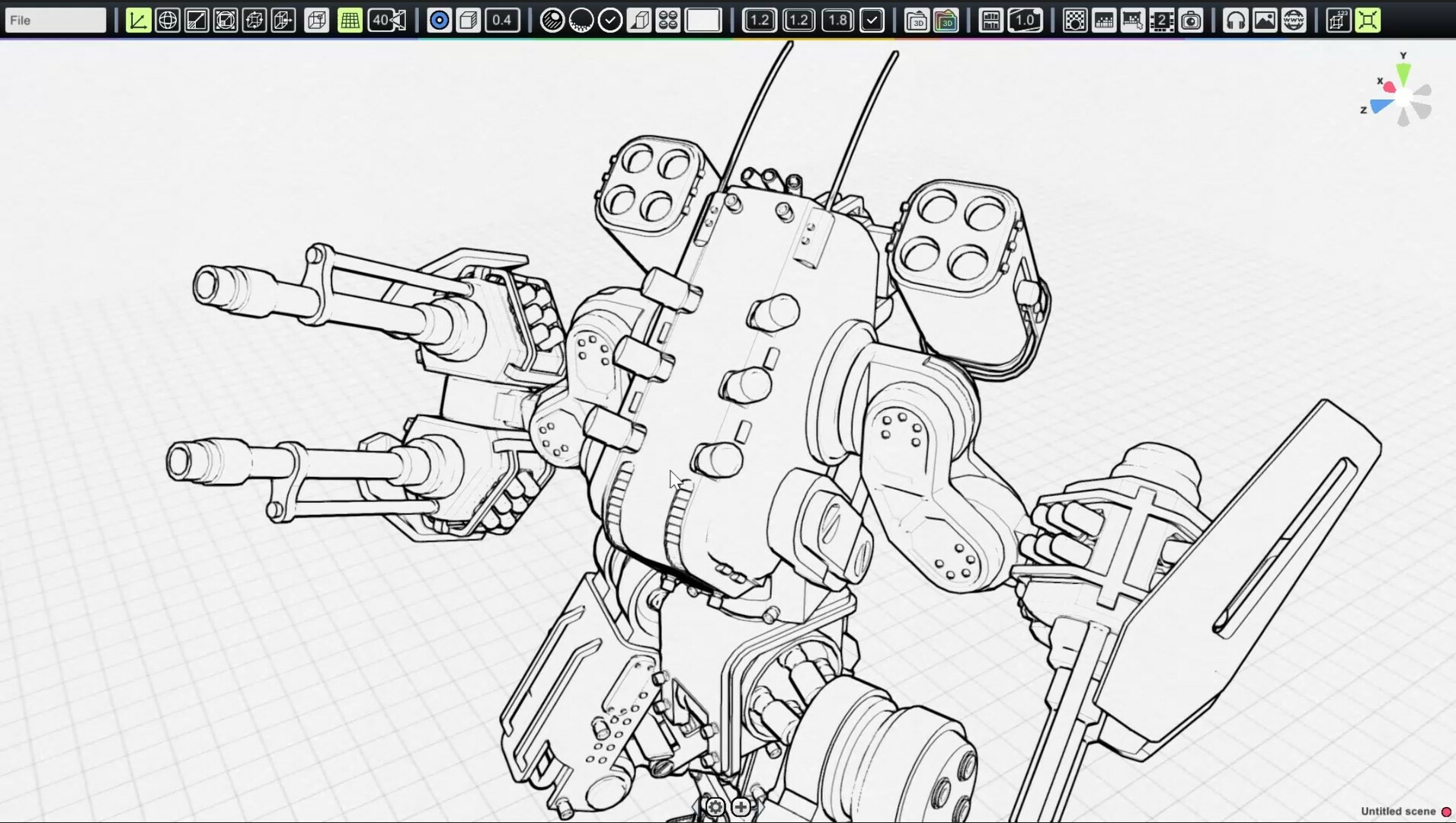
Task: Click the green Y axis on gizmo
Action: [x=1403, y=73]
